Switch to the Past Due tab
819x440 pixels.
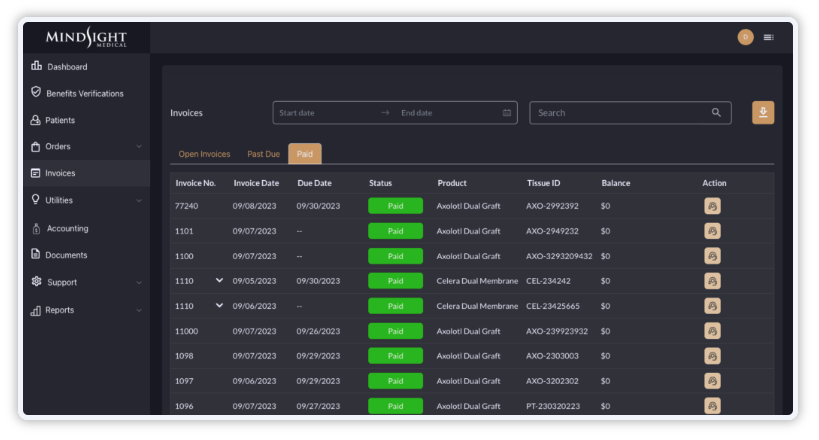(x=263, y=154)
